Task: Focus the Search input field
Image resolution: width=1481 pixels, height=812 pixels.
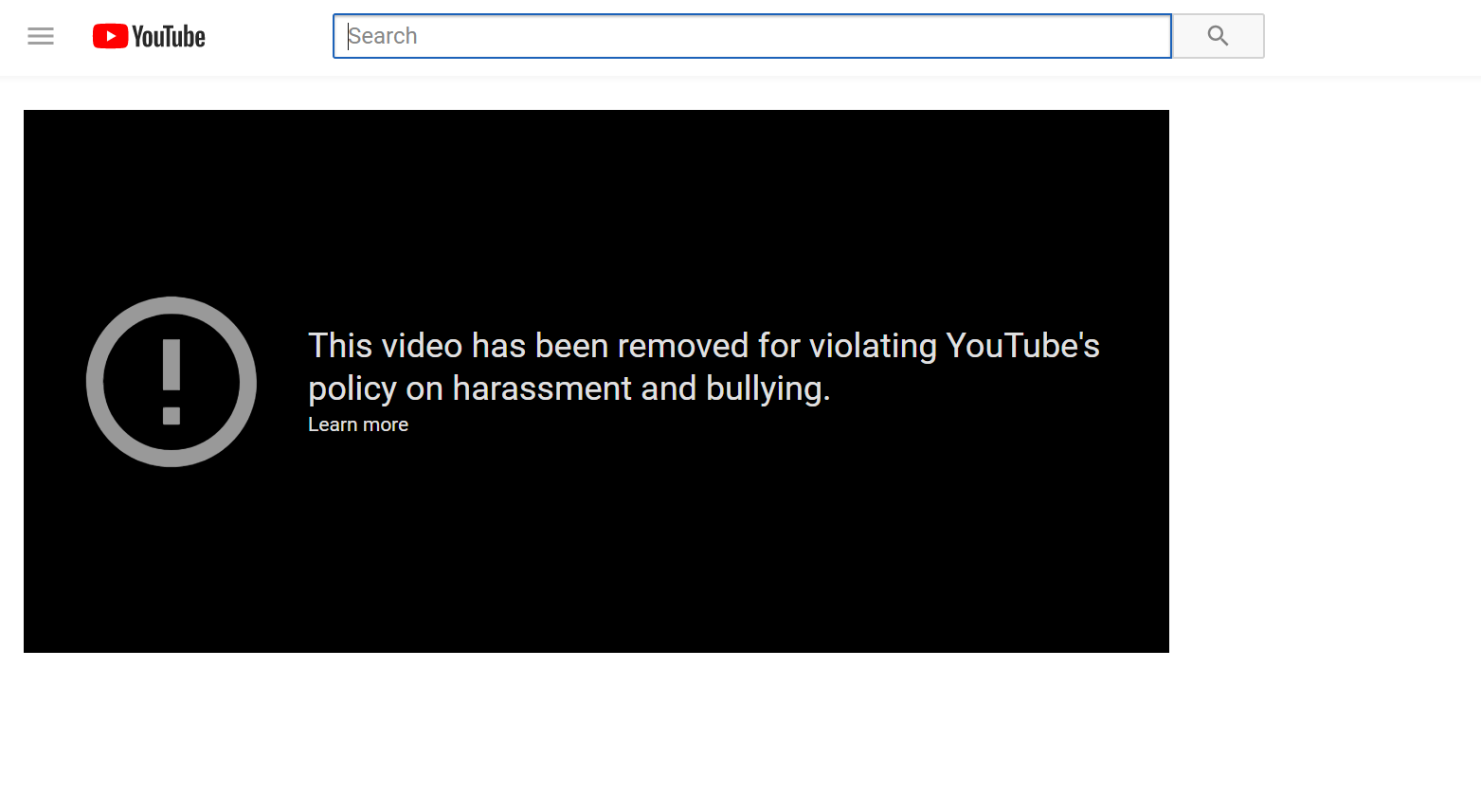Action: click(x=752, y=36)
